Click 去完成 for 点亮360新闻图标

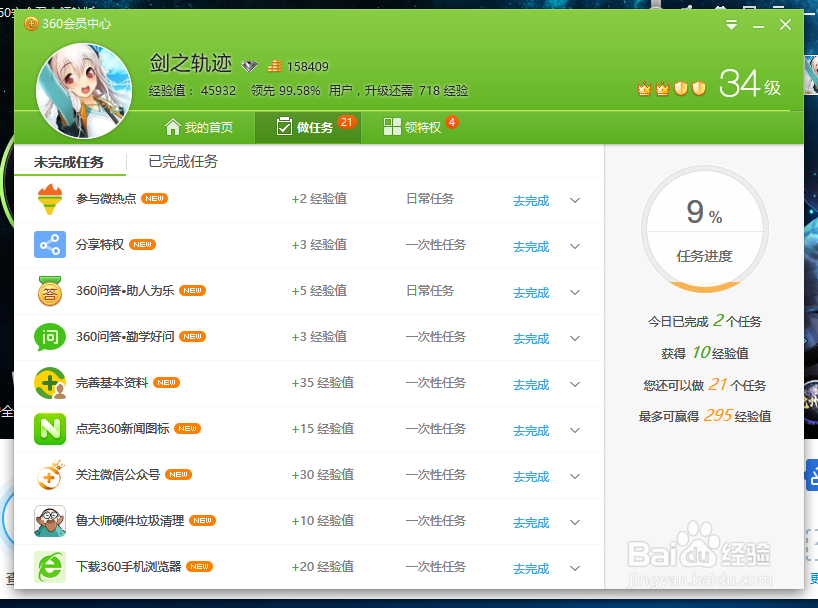click(531, 430)
